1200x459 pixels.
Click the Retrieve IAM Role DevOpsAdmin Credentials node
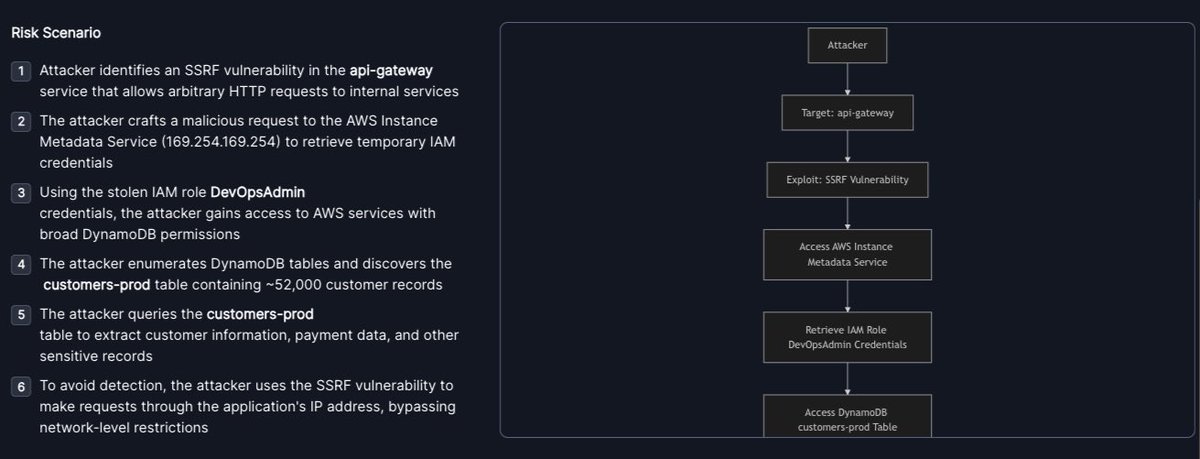(x=847, y=337)
